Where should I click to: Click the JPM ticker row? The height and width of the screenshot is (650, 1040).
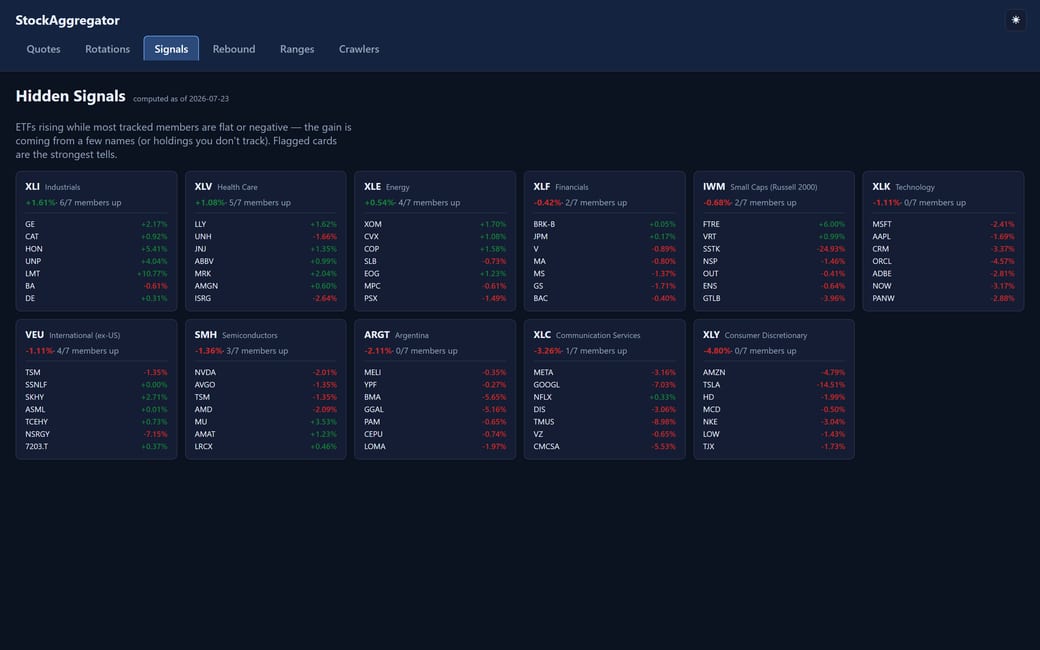click(604, 236)
